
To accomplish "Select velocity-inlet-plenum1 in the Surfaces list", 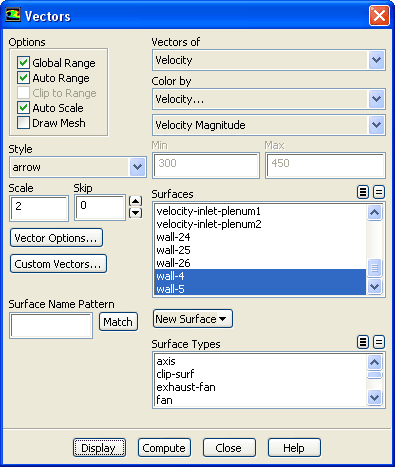I will tap(260, 211).
